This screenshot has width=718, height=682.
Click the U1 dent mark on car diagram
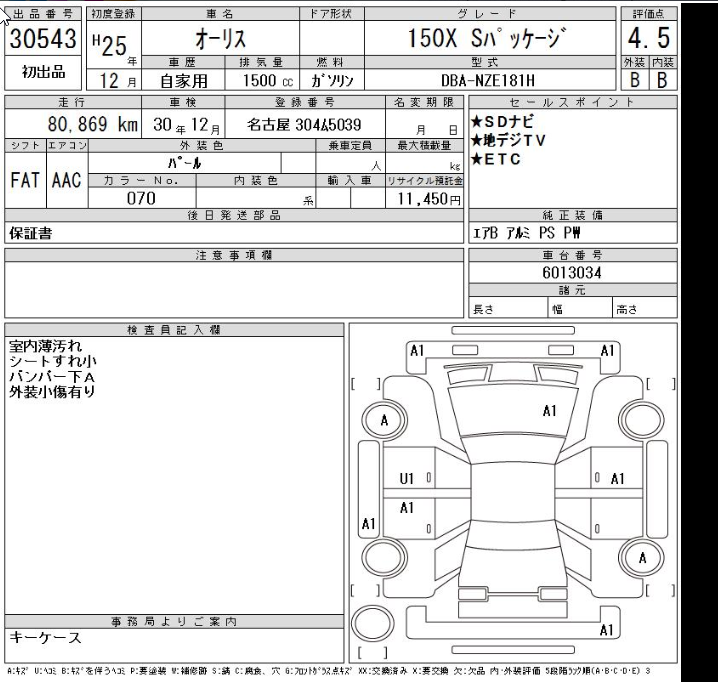pos(406,479)
